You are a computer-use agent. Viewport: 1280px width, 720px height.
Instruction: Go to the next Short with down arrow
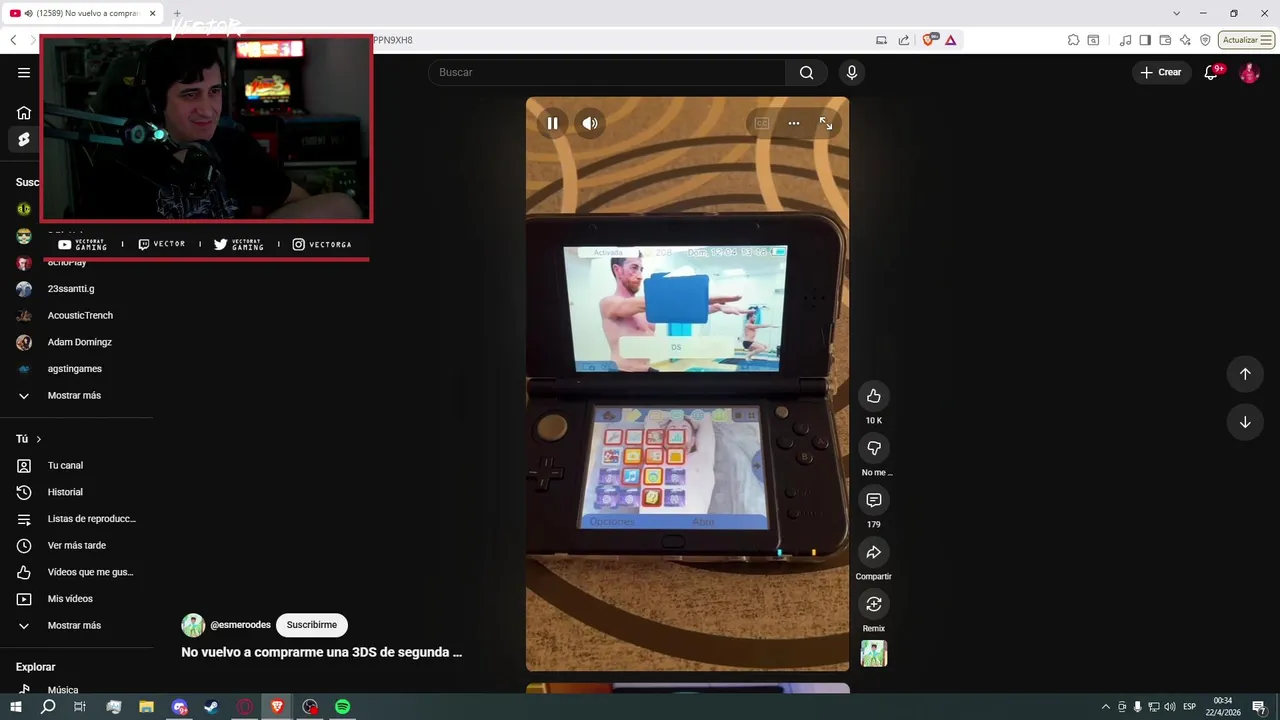(x=1245, y=422)
